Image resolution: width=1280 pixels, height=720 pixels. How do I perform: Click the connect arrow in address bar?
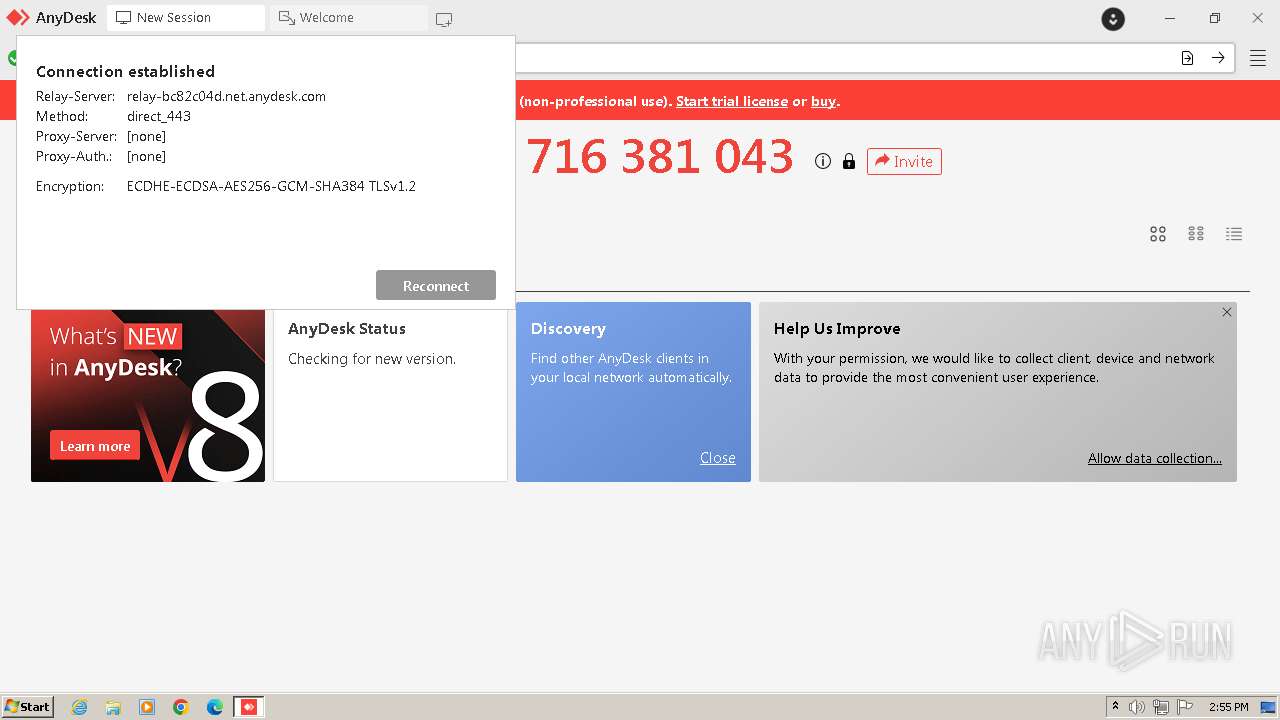click(1218, 58)
